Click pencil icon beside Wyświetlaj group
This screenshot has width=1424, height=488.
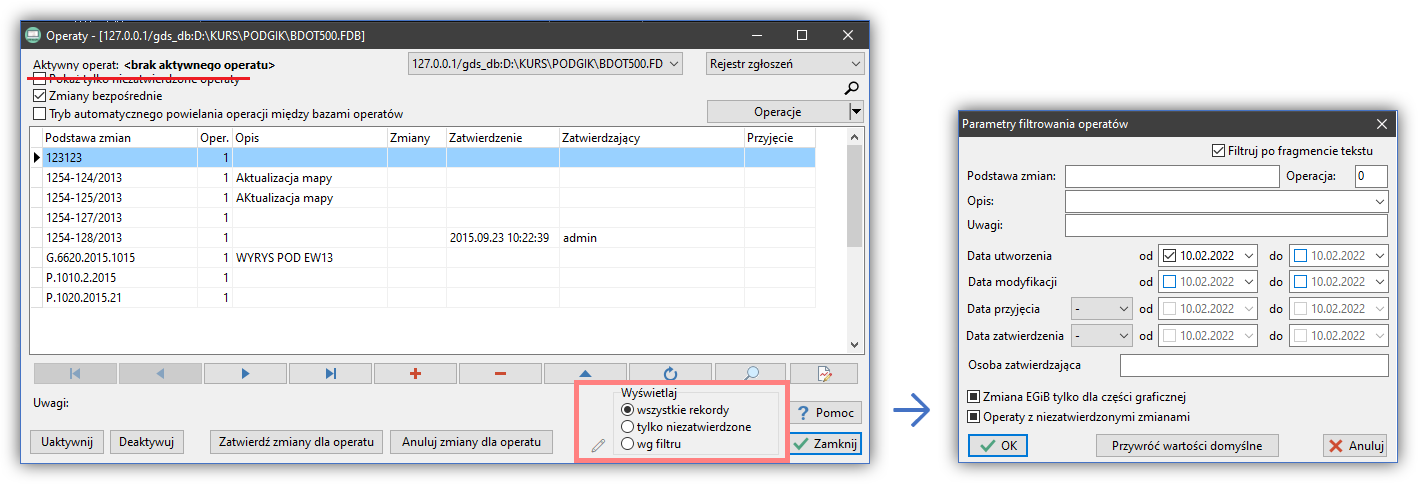pos(598,445)
